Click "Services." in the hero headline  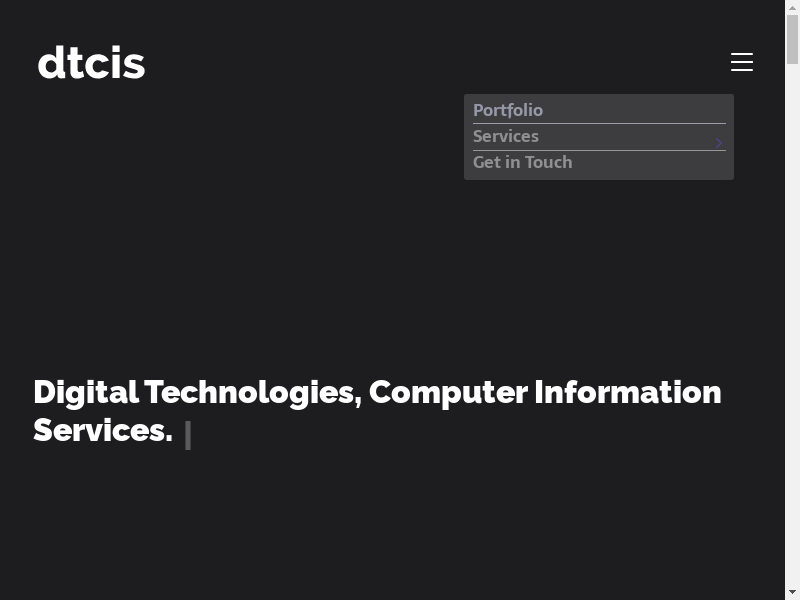pos(103,430)
